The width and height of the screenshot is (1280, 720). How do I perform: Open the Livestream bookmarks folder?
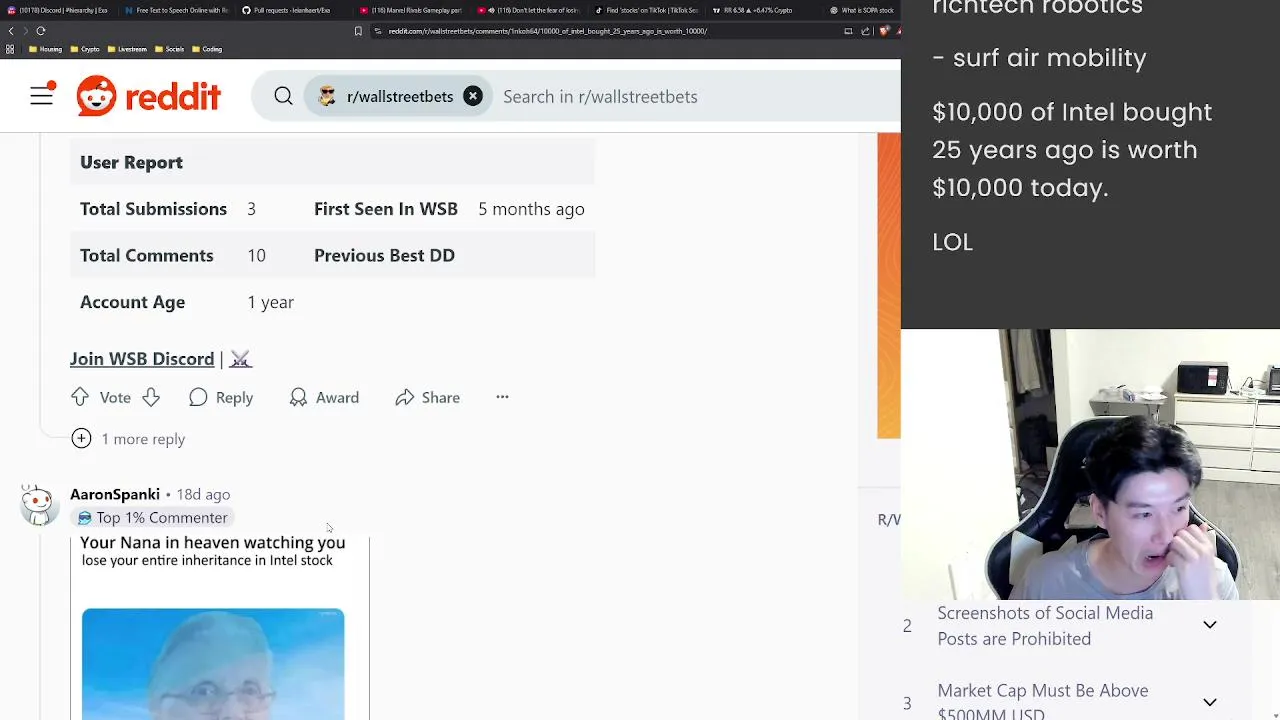(125, 49)
